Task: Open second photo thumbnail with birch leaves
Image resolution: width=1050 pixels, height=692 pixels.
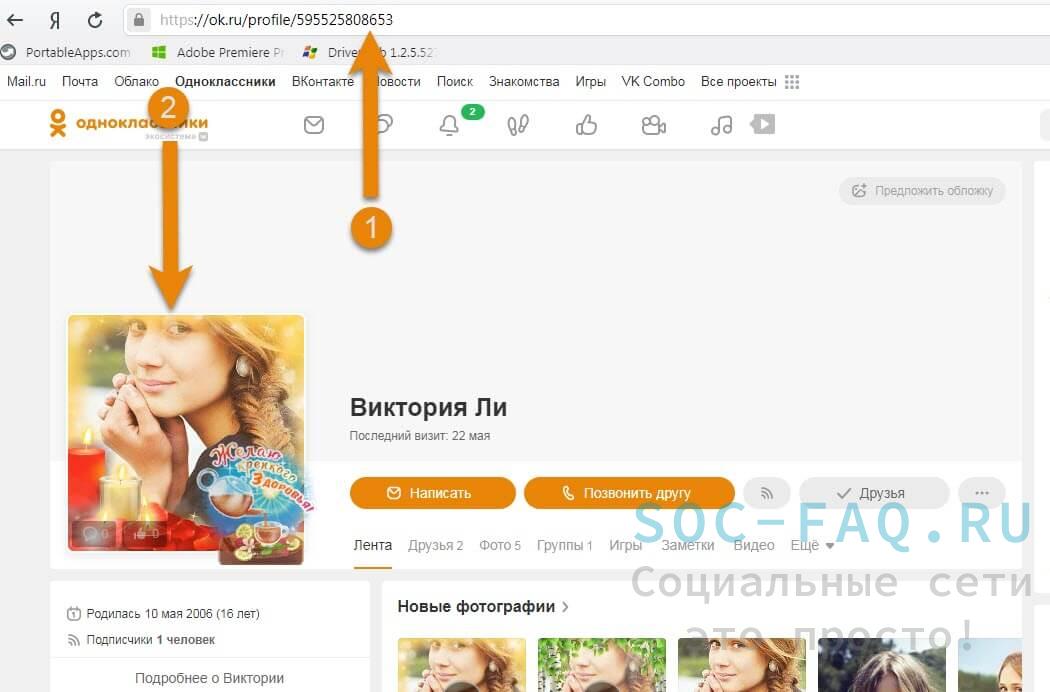Action: coord(602,665)
